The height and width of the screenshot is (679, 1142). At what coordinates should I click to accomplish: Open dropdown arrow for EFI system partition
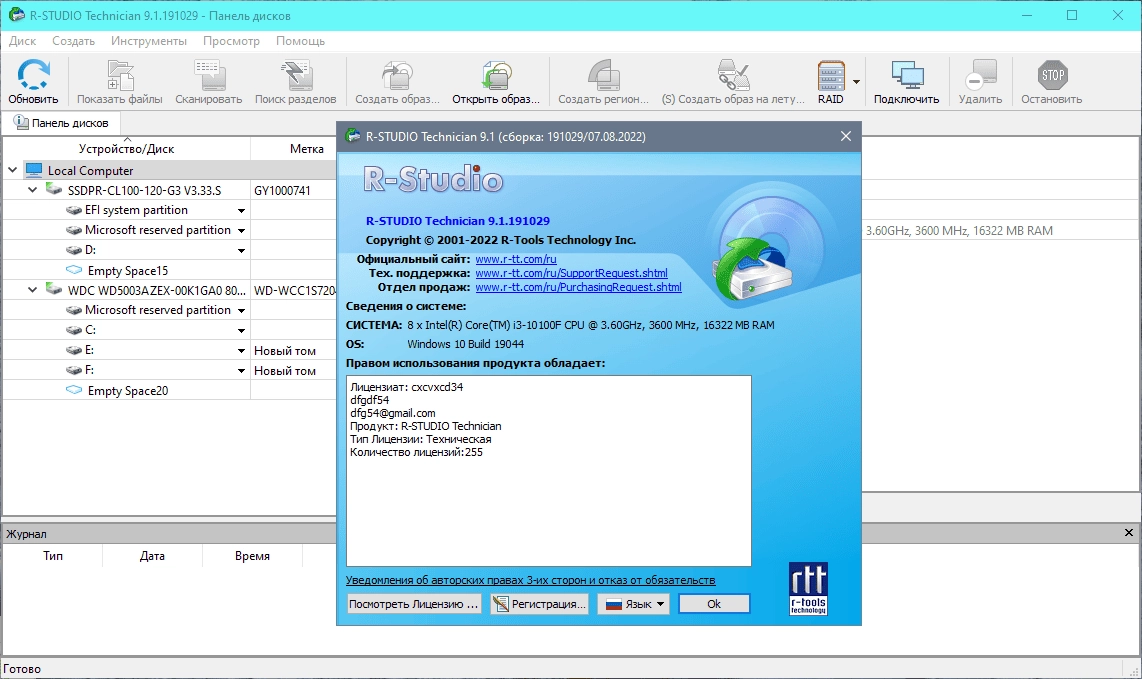tap(241, 211)
